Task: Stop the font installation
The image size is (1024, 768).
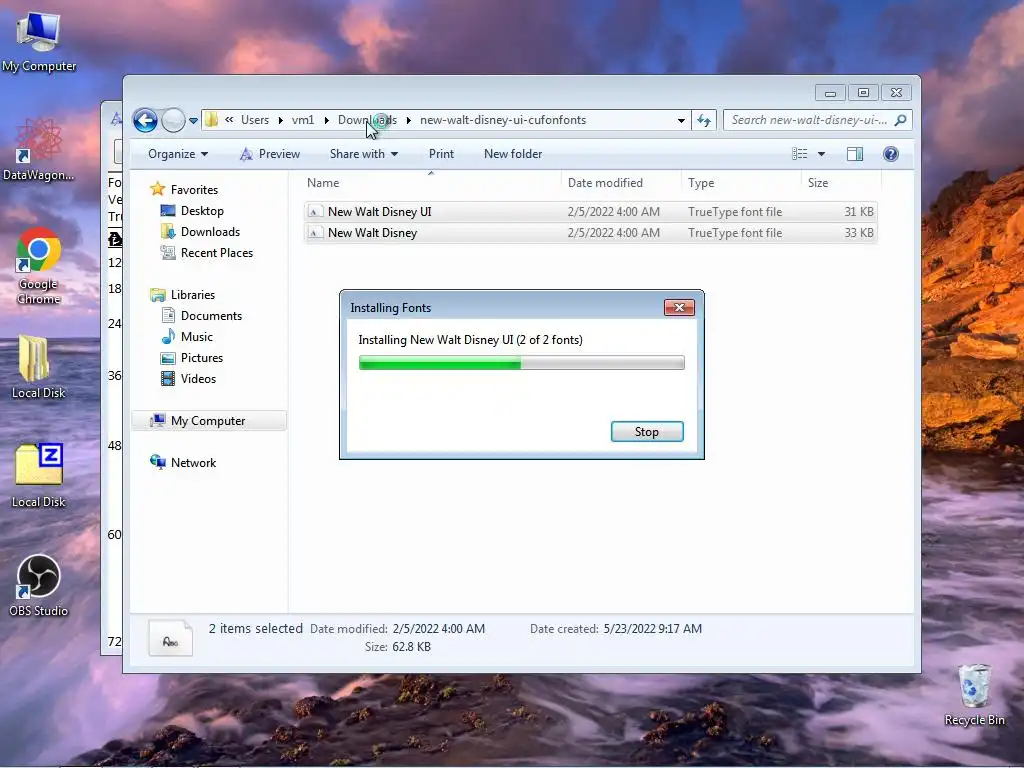Action: tap(647, 432)
